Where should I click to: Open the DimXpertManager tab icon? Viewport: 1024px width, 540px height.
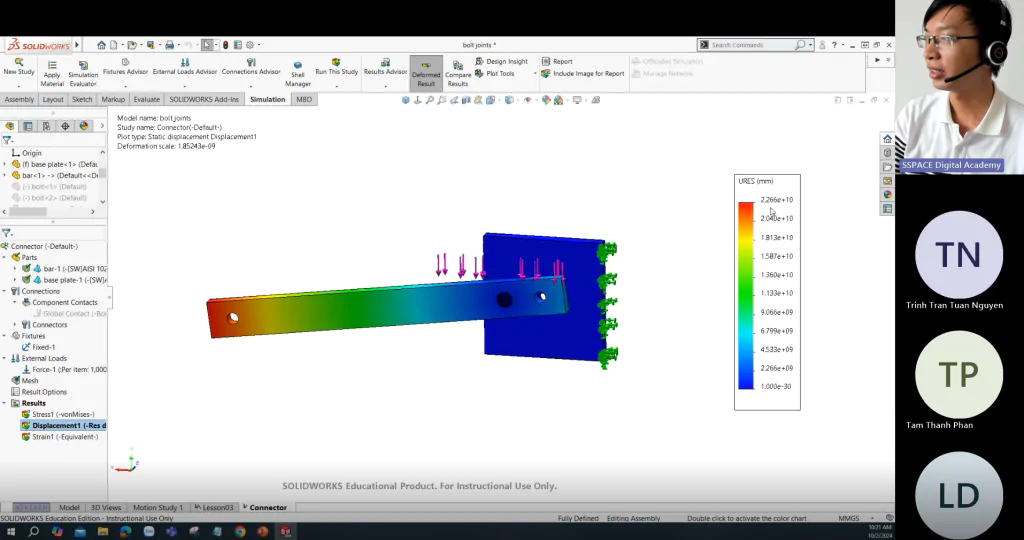point(65,126)
